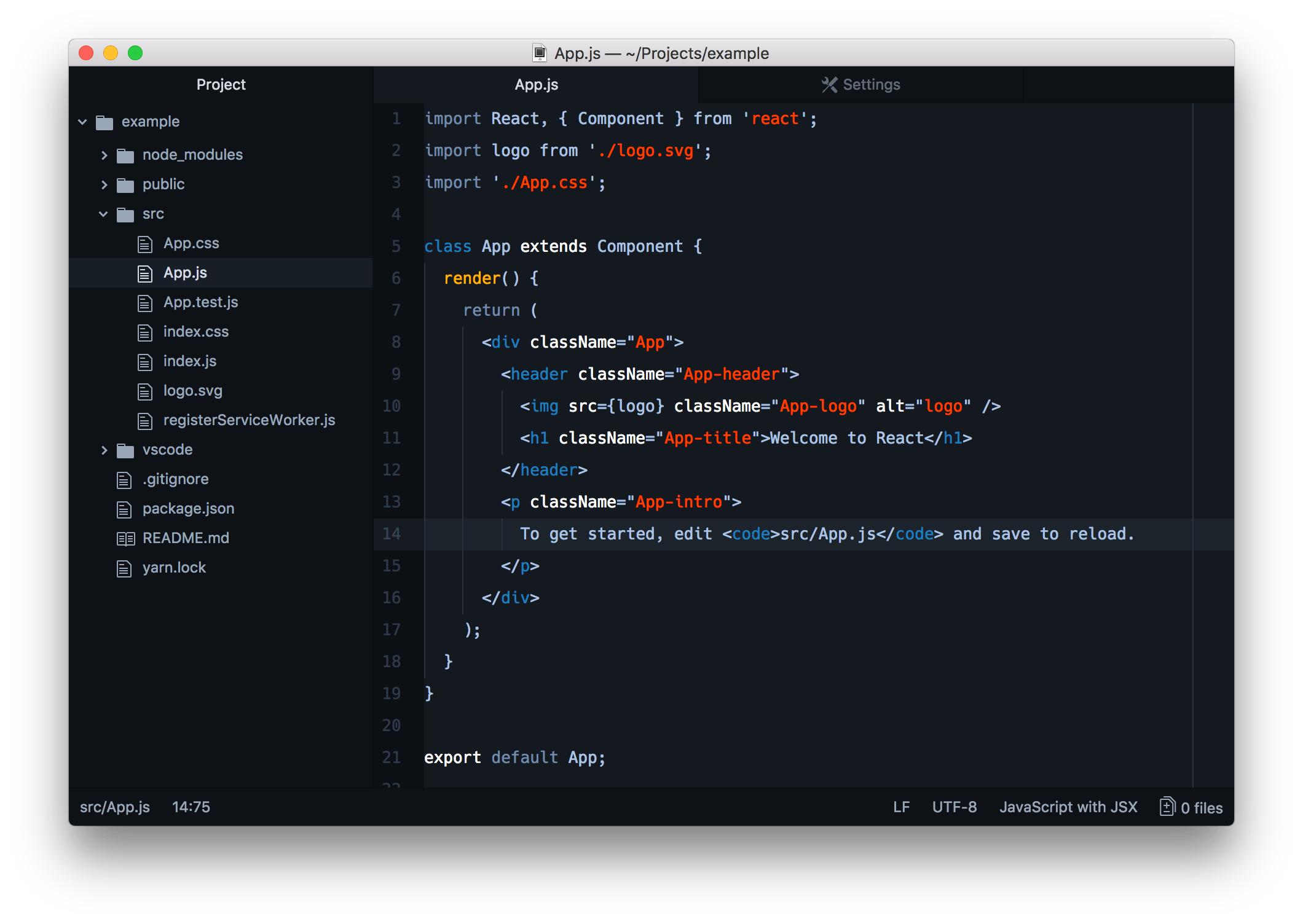Viewport: 1303px width, 924px height.
Task: Click the node_modules folder icon
Action: pyautogui.click(x=125, y=155)
